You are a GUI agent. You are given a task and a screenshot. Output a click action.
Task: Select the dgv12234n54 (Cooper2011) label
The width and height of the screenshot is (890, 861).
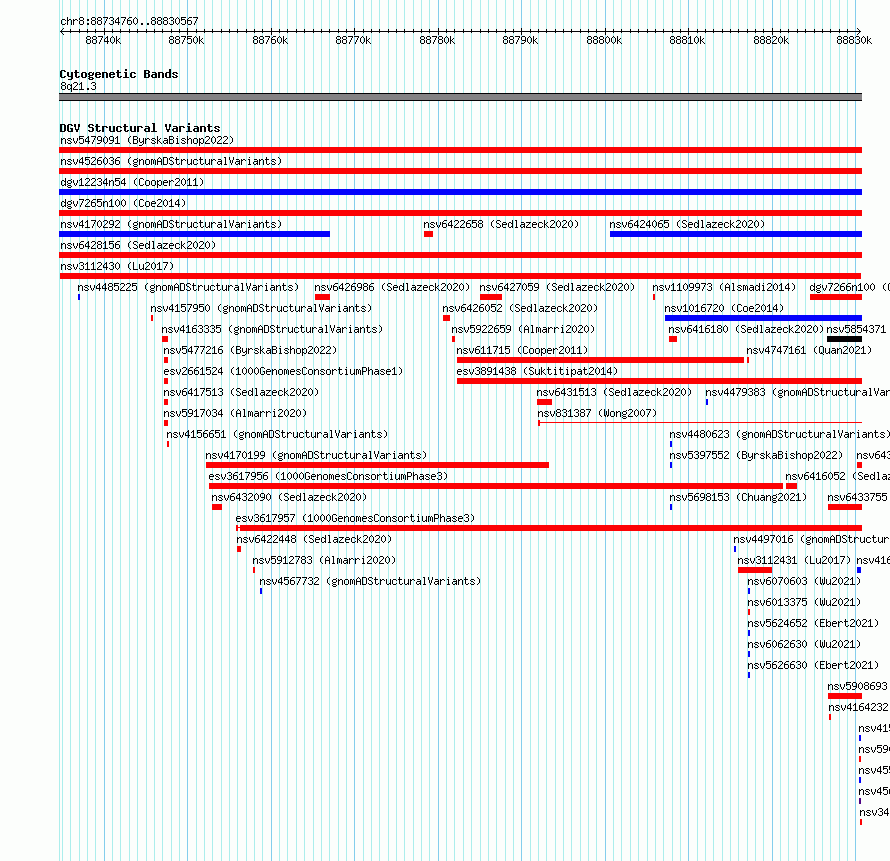(x=132, y=182)
